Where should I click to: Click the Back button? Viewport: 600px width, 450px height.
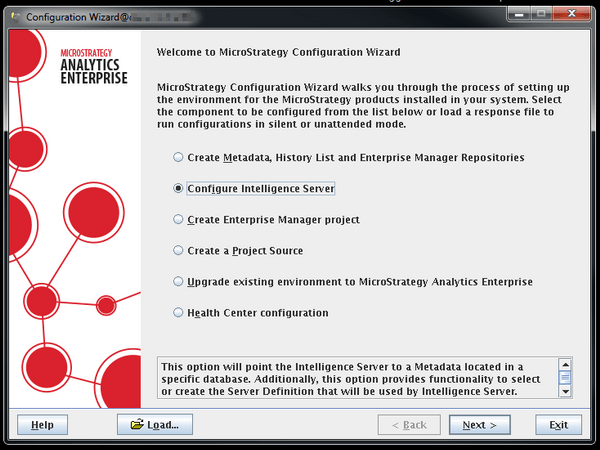click(x=408, y=425)
